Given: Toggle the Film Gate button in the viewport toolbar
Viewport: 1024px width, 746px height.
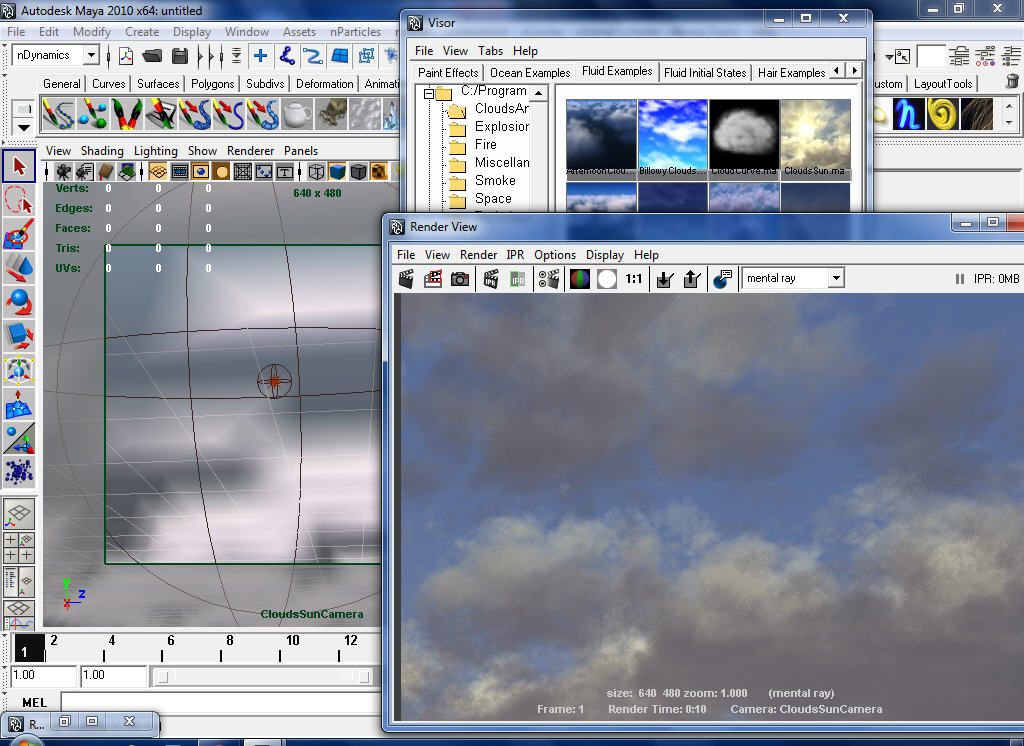Looking at the screenshot, I should pos(180,172).
